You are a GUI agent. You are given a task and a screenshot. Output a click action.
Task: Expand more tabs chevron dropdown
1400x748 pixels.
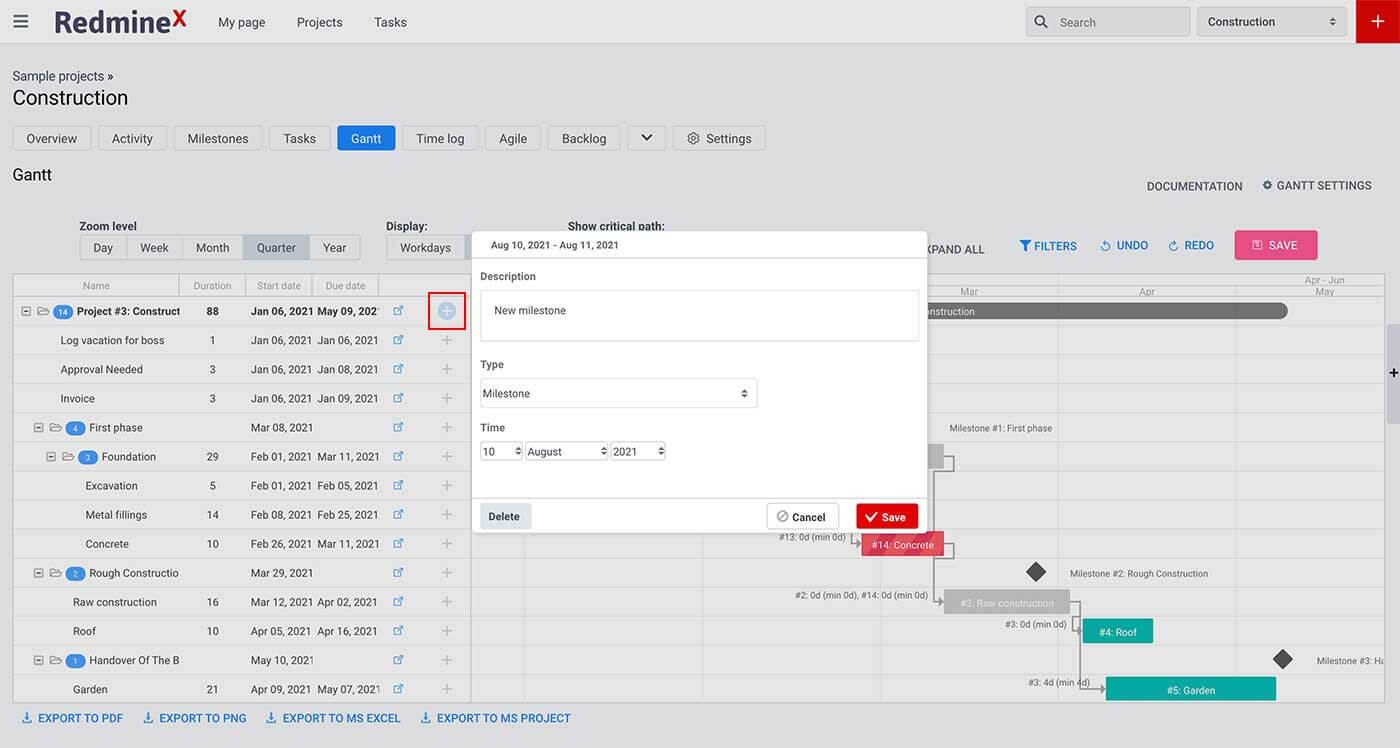(646, 138)
